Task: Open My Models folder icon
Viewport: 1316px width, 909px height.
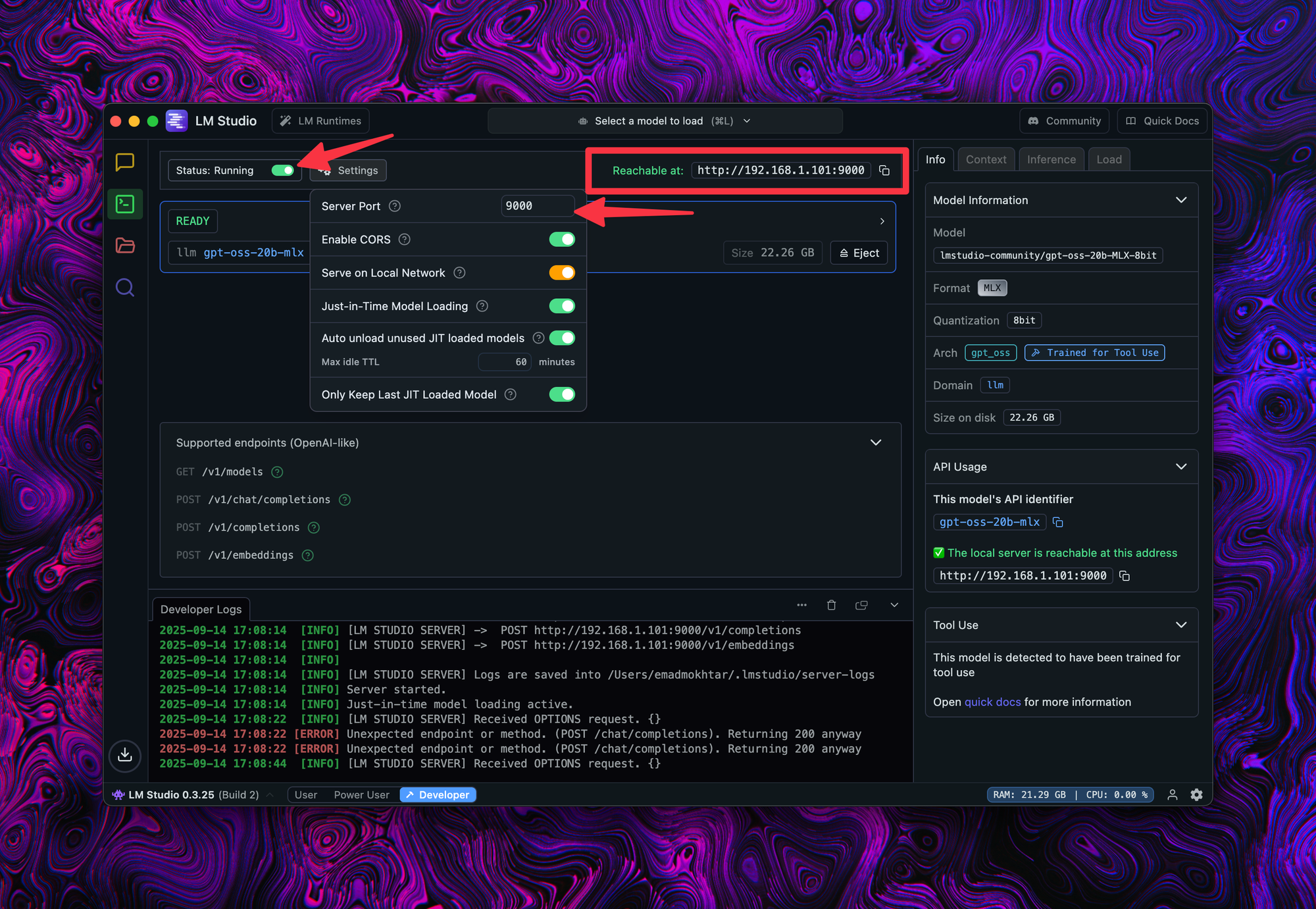Action: [125, 246]
